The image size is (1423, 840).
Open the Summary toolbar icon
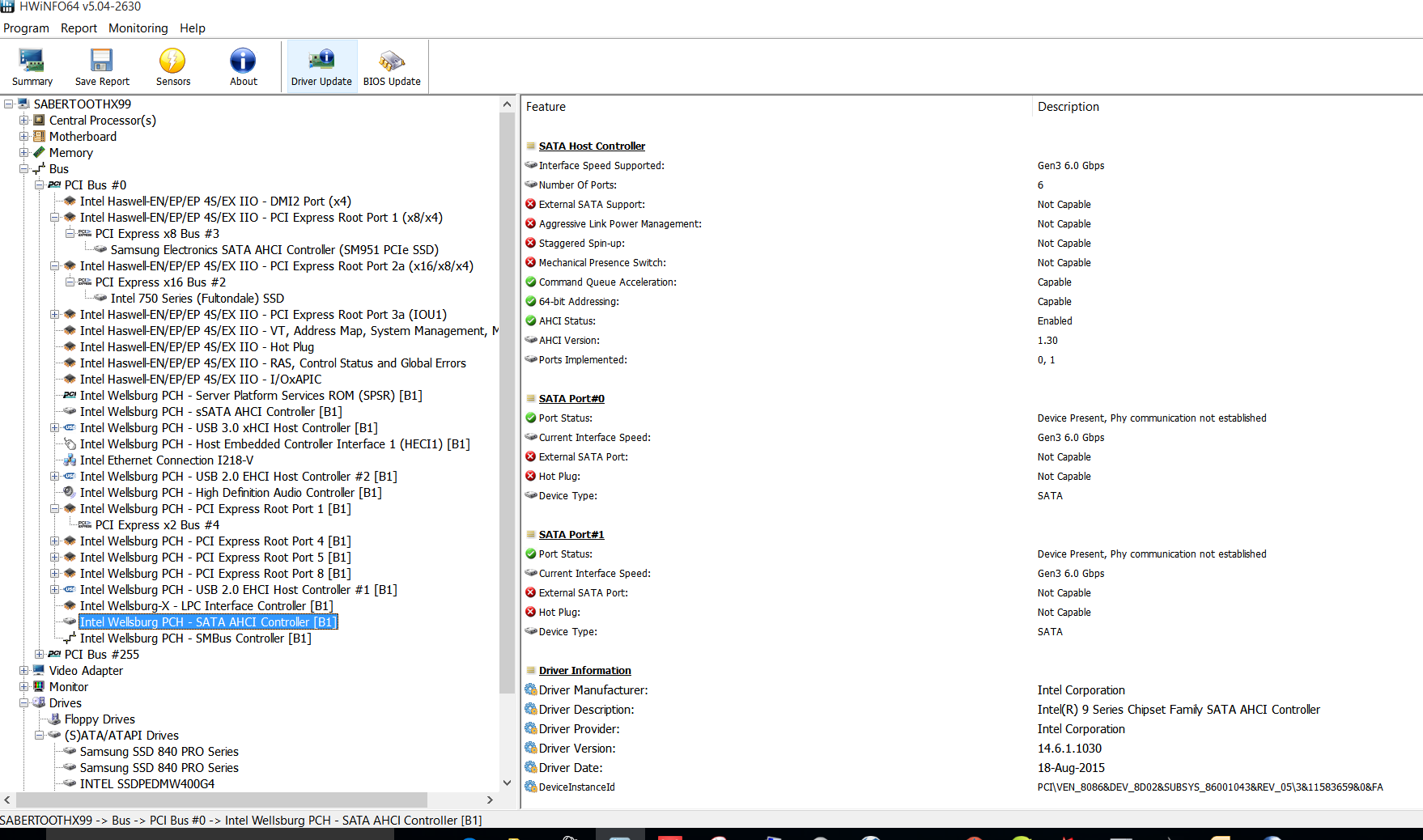pos(32,66)
